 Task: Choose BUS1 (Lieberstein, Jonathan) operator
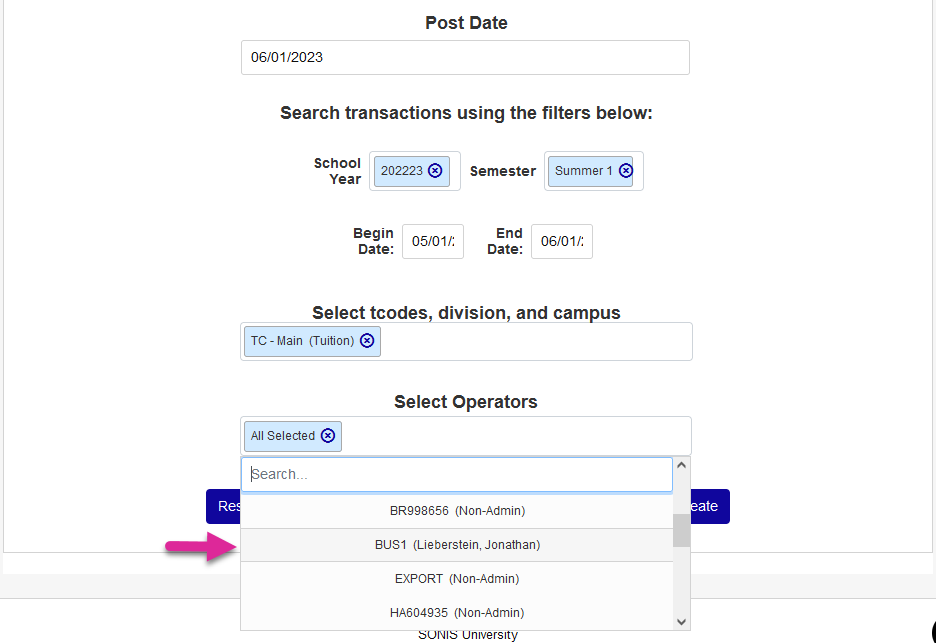(x=457, y=545)
